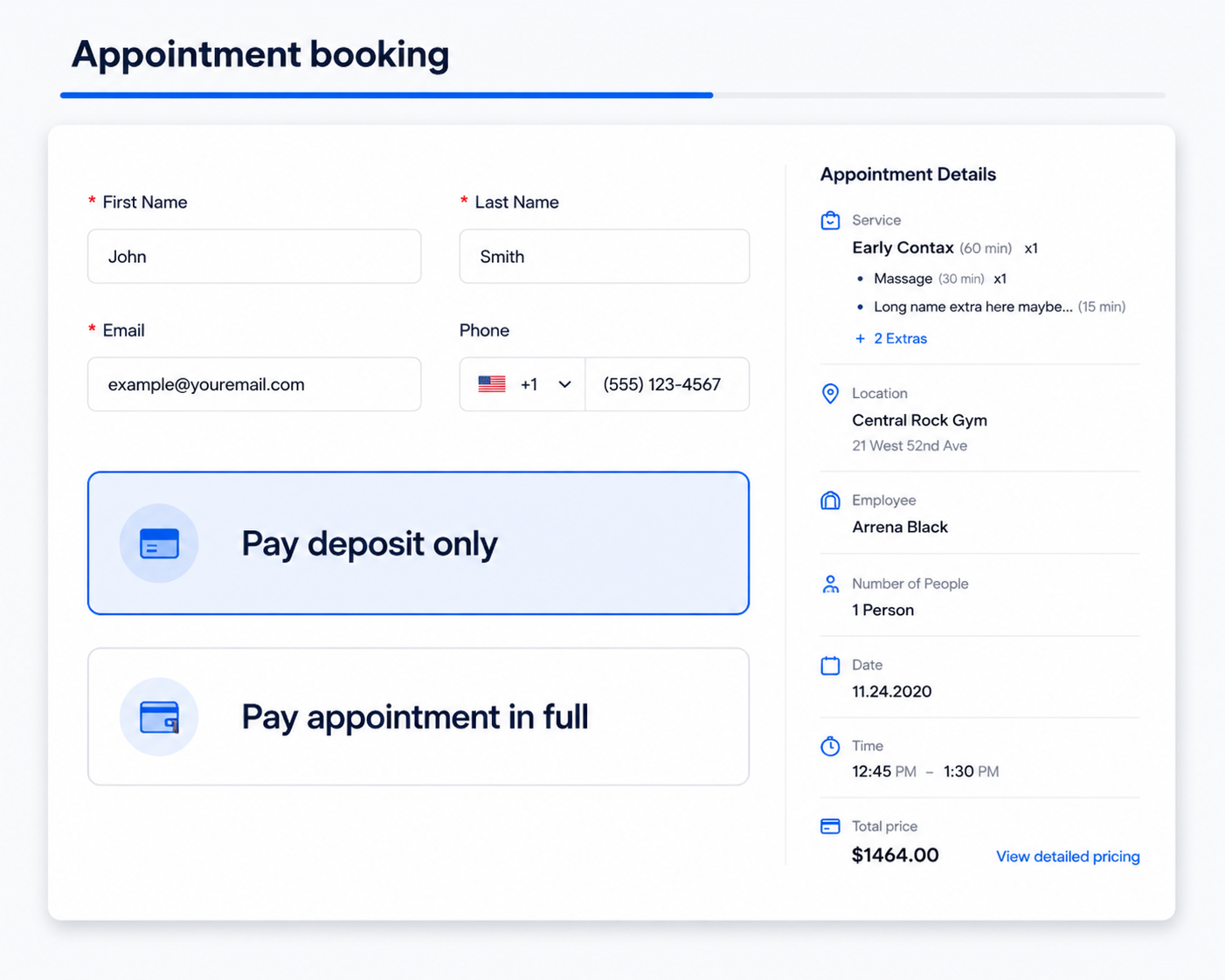Click the 11.24.2020 date value
Viewport: 1225px width, 980px height.
coord(891,692)
